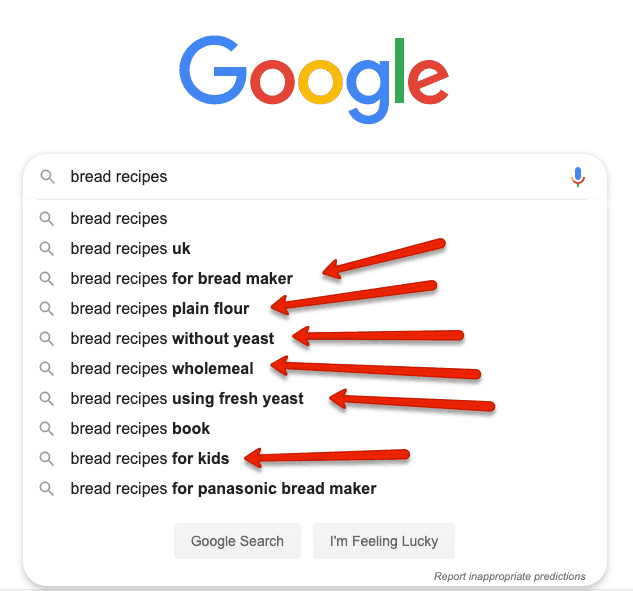The width and height of the screenshot is (633, 591).
Task: Click the microphone voice search icon
Action: (578, 177)
